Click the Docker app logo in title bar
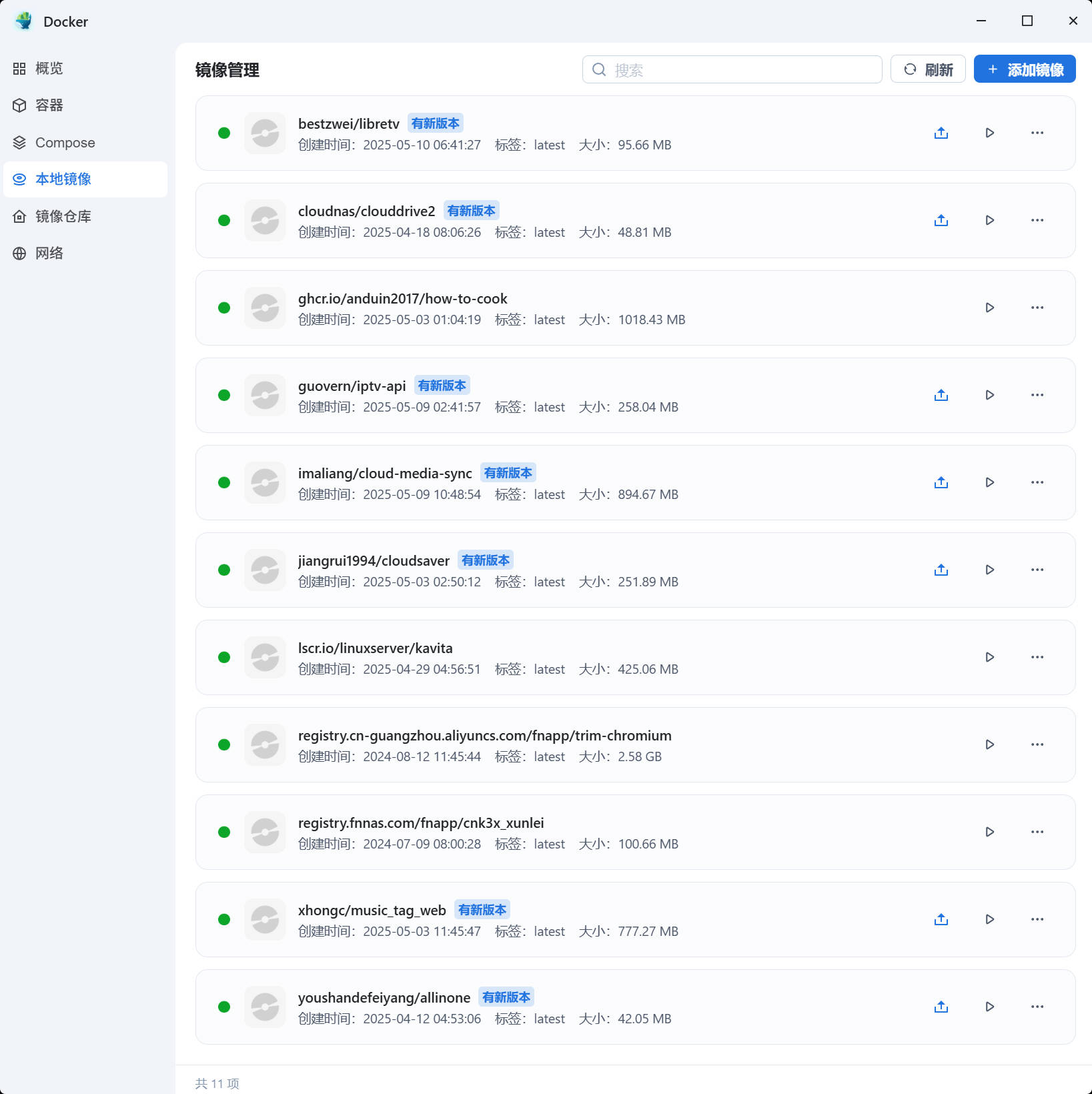 coord(24,21)
